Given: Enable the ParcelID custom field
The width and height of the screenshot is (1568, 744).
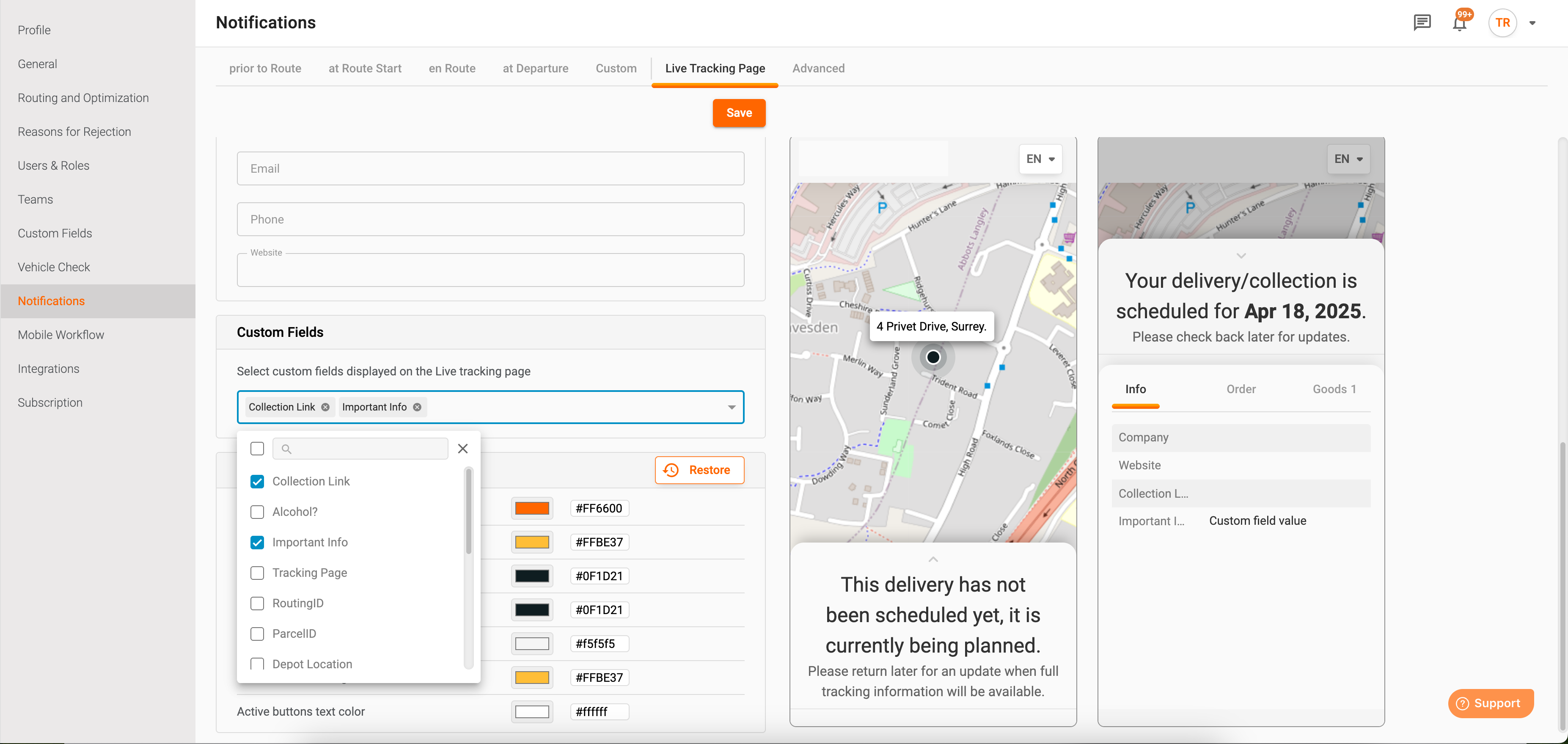Looking at the screenshot, I should click(257, 634).
